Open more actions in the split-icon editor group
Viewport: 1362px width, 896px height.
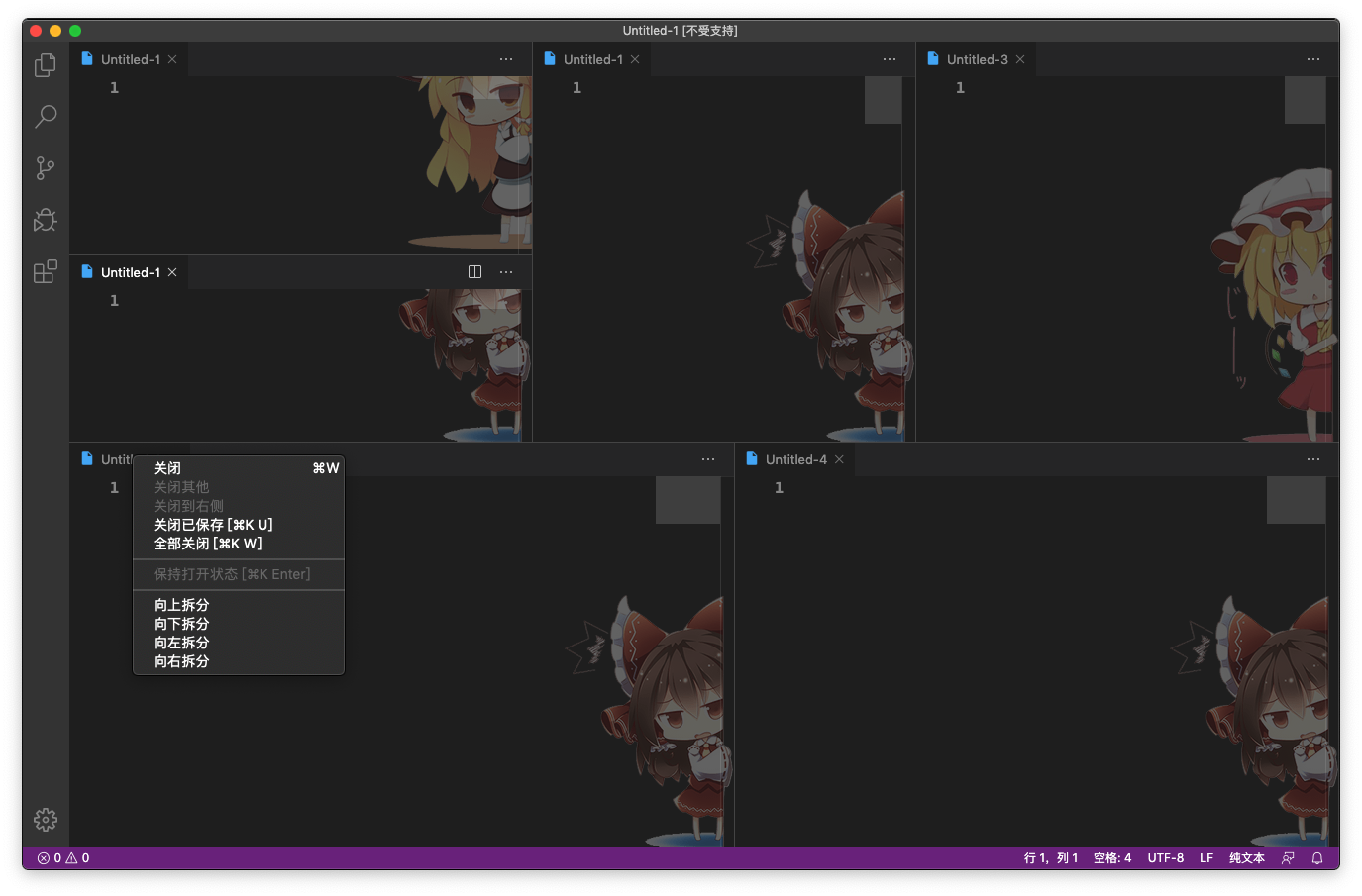click(x=506, y=272)
